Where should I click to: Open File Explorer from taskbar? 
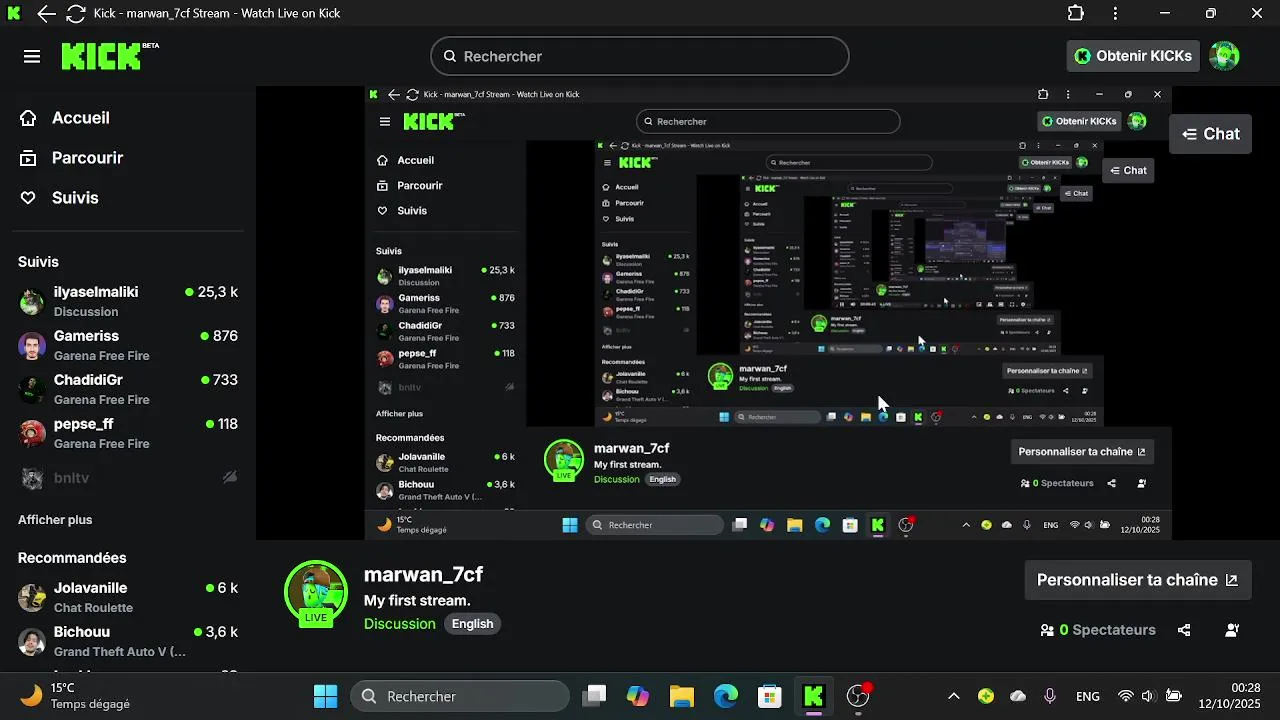point(681,696)
